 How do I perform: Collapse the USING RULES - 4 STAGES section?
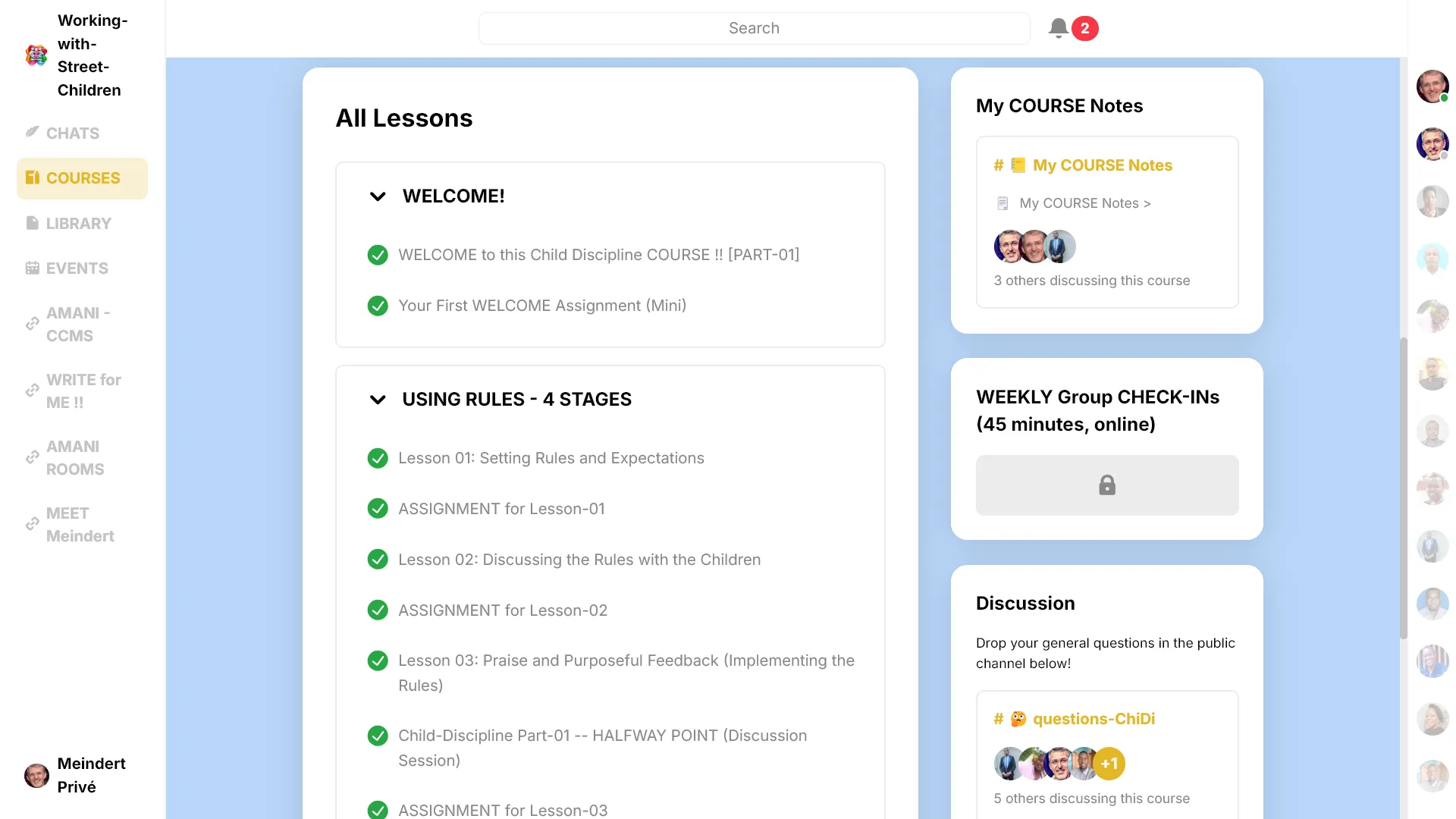(378, 400)
